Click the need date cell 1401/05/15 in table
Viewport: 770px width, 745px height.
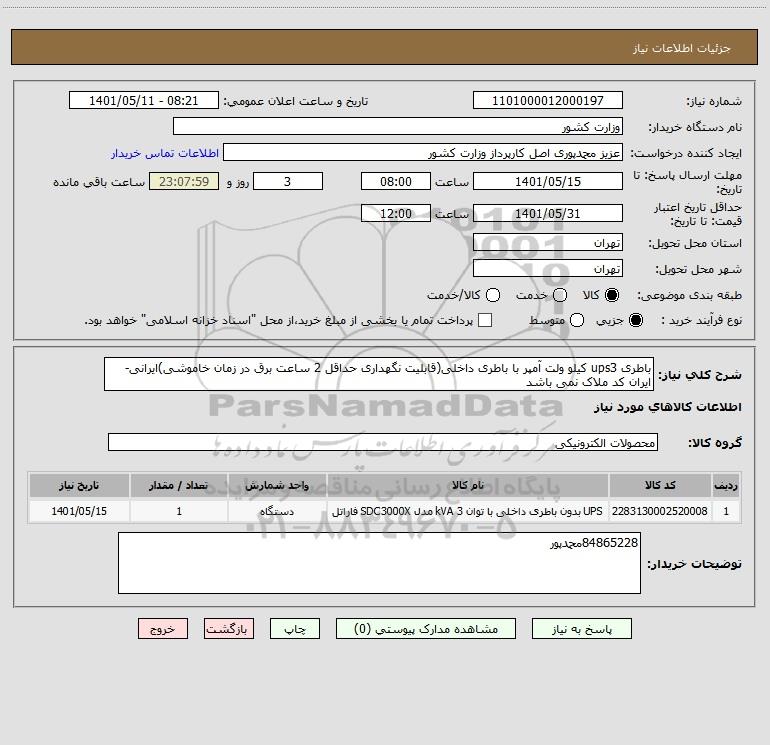[x=79, y=511]
